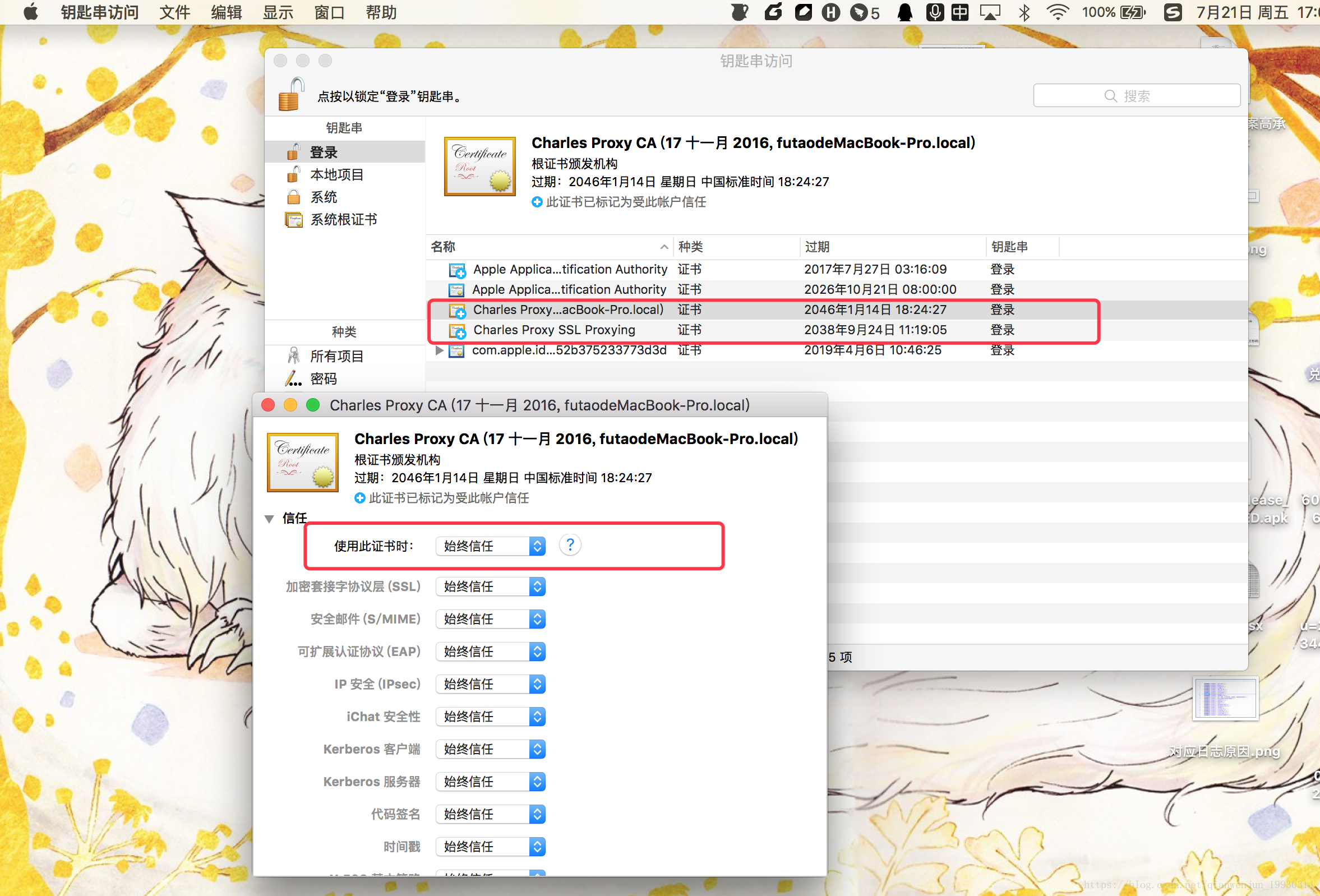Screen dimensions: 1320x896
Task: Open the 钥匙串访问 app menu
Action: pyautogui.click(x=99, y=12)
